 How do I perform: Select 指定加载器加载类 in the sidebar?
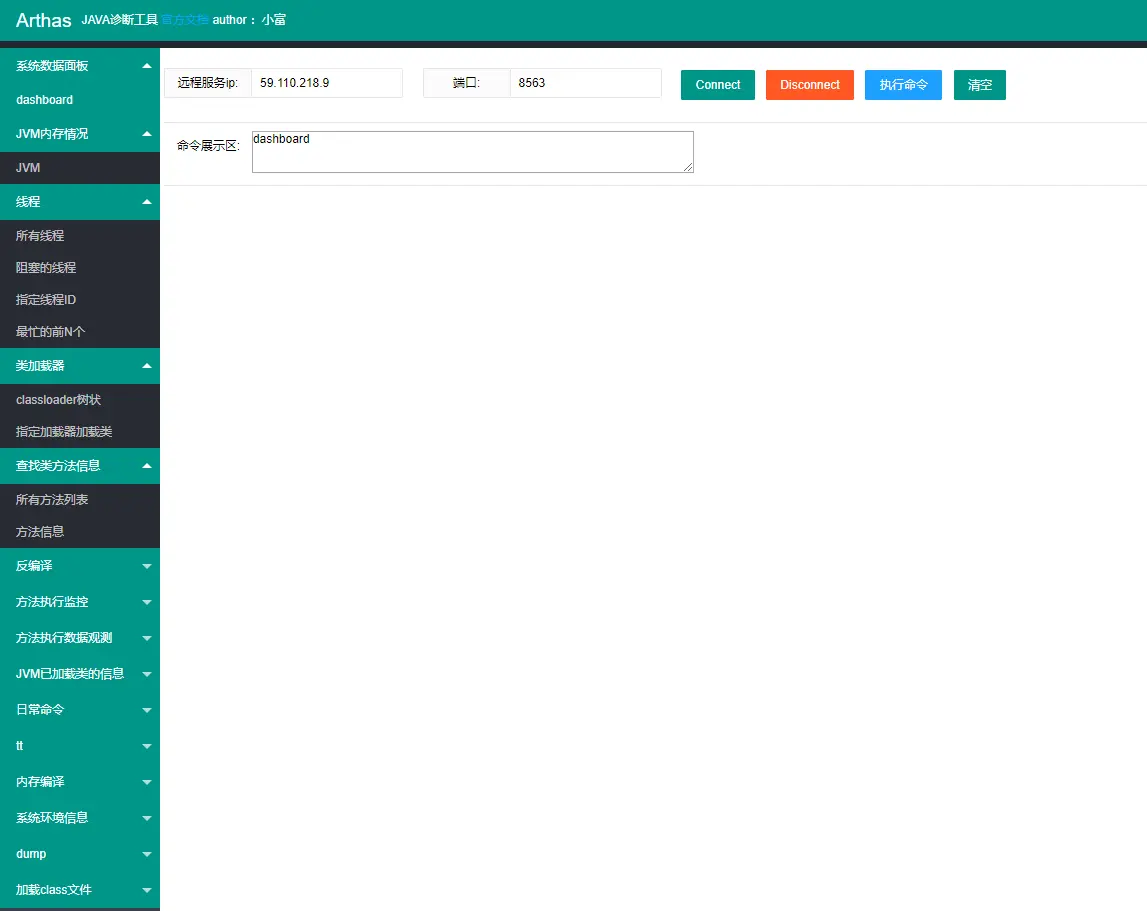[80, 432]
